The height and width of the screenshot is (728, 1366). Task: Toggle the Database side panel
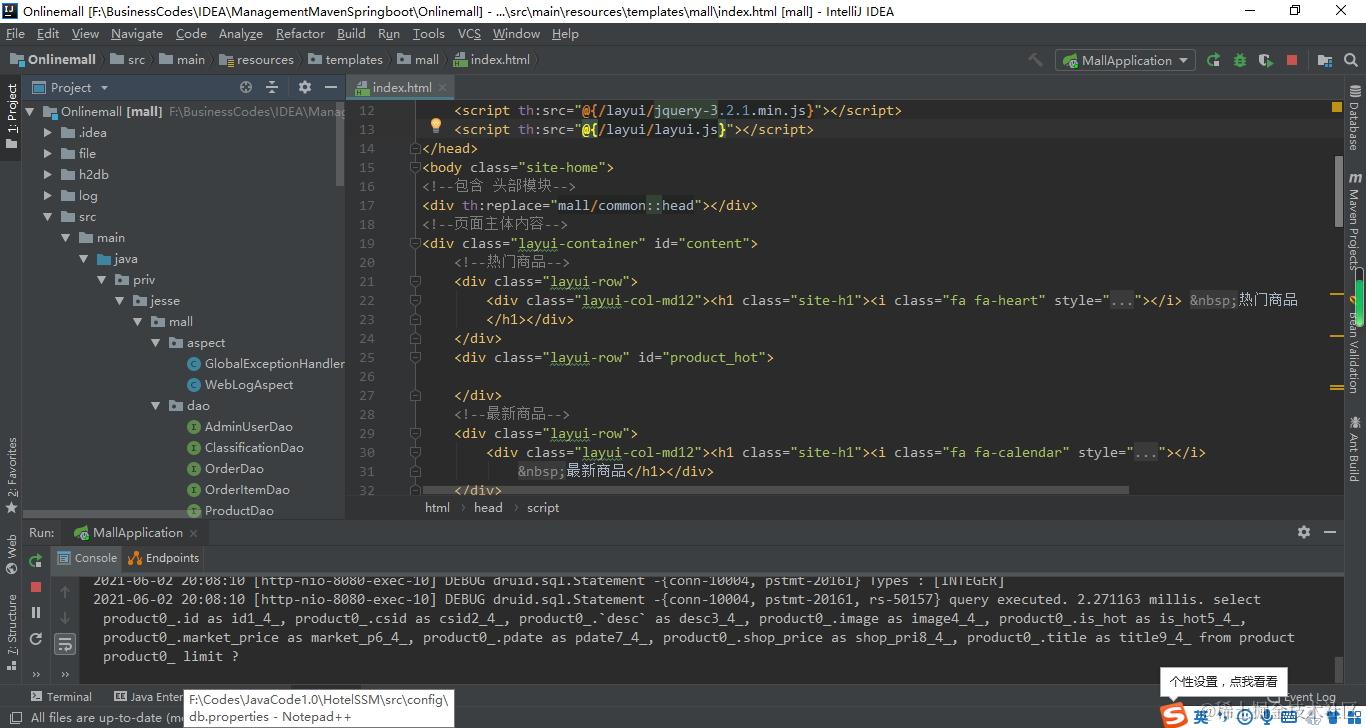[1354, 116]
